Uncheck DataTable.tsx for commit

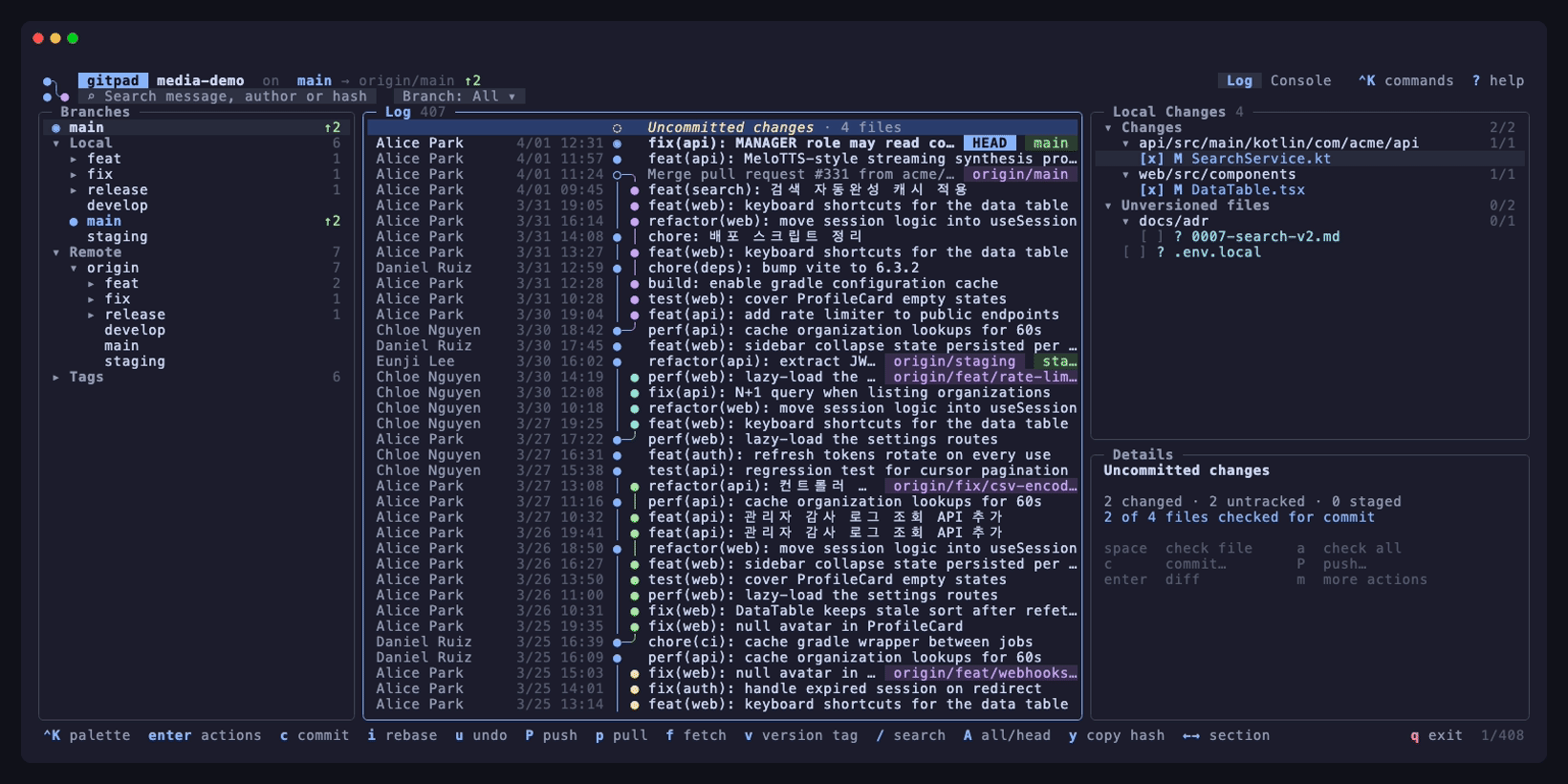1151,190
